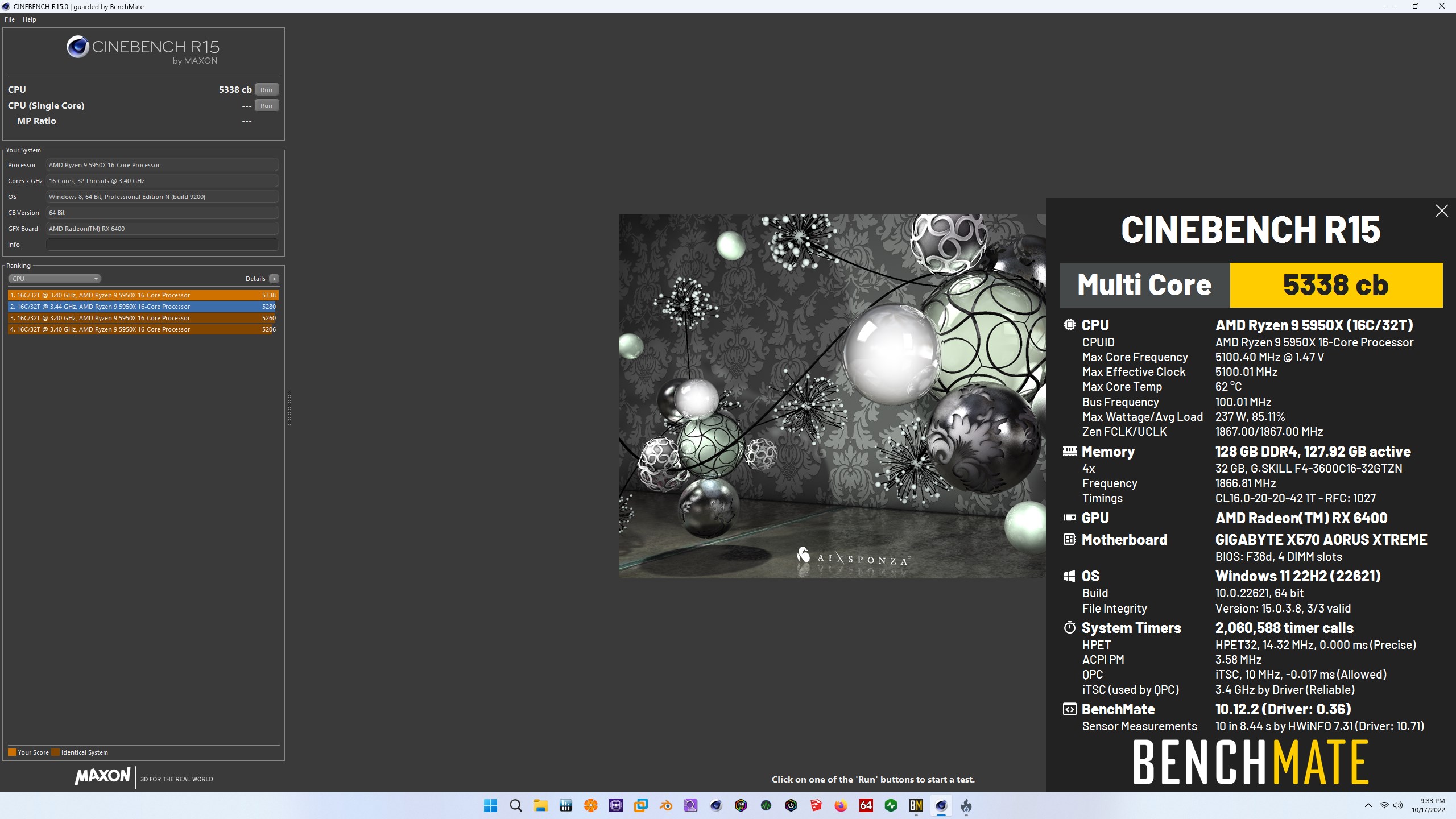Open SketchUp from taskbar

(816, 806)
